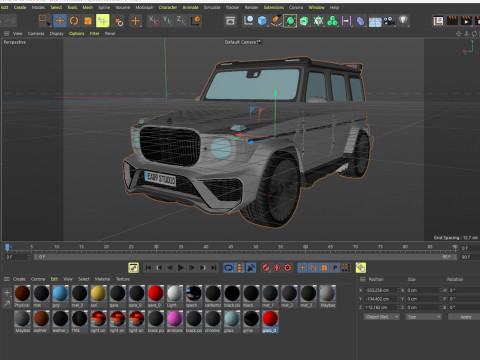Open the MoGraph Cloner icon

click(332, 21)
